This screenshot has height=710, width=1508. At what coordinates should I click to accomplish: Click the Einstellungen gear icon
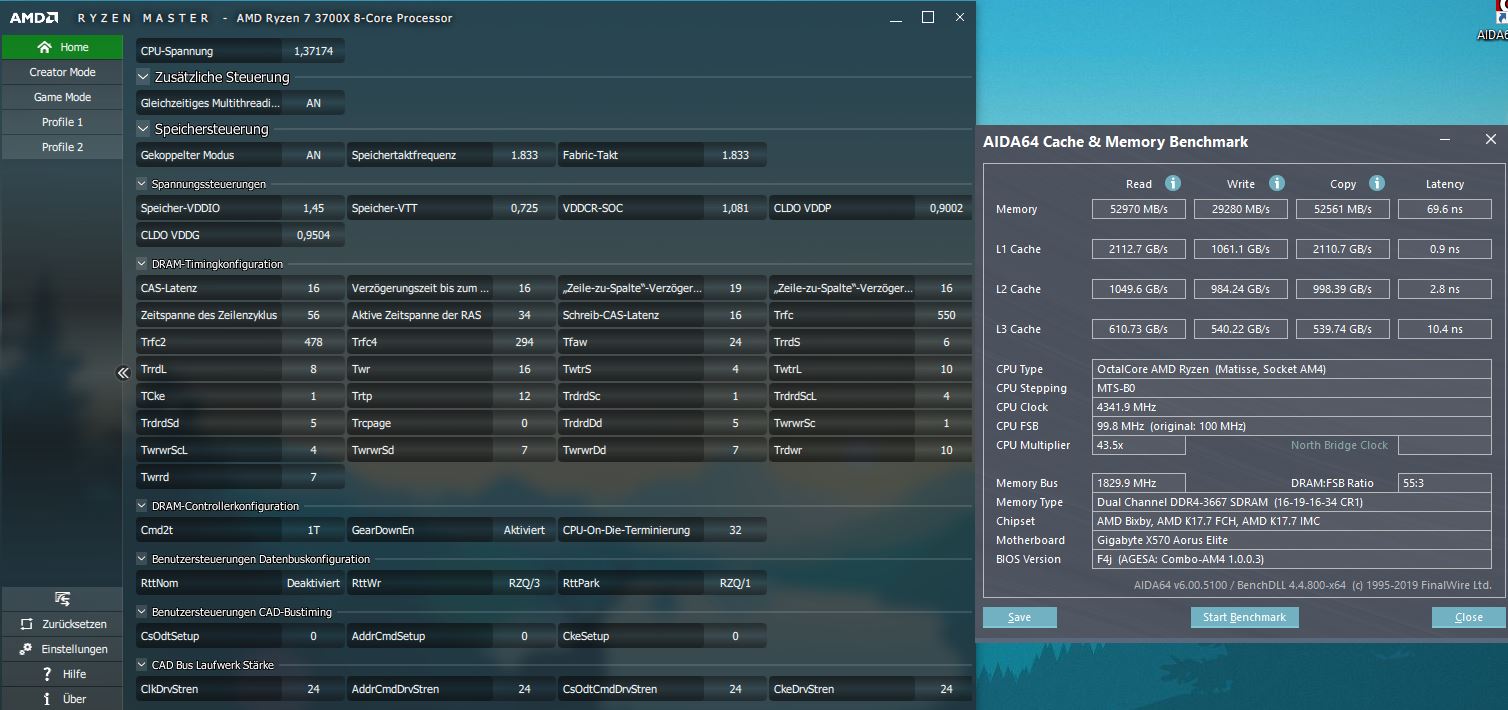28,649
